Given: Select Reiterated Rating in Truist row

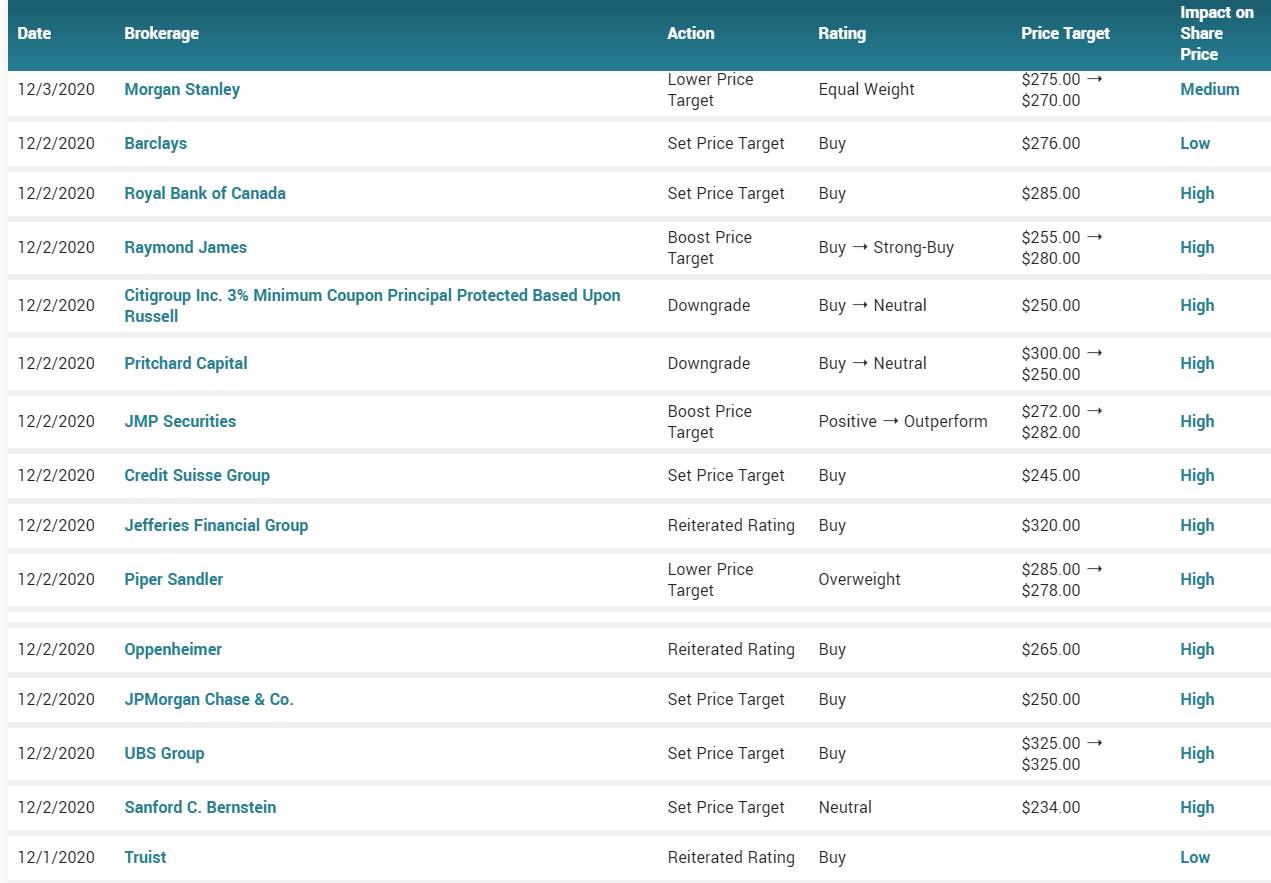Looking at the screenshot, I should (x=731, y=857).
